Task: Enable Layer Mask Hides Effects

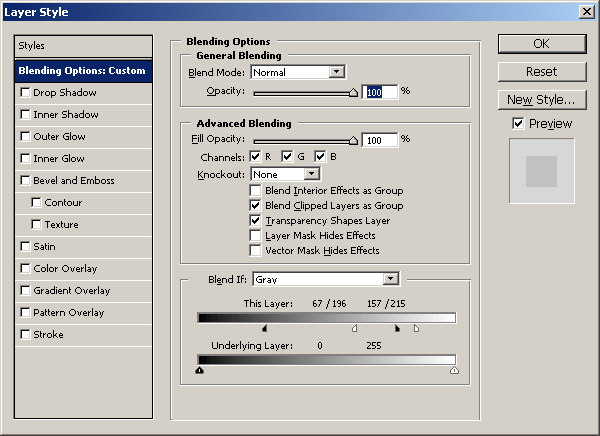Action: coord(255,235)
